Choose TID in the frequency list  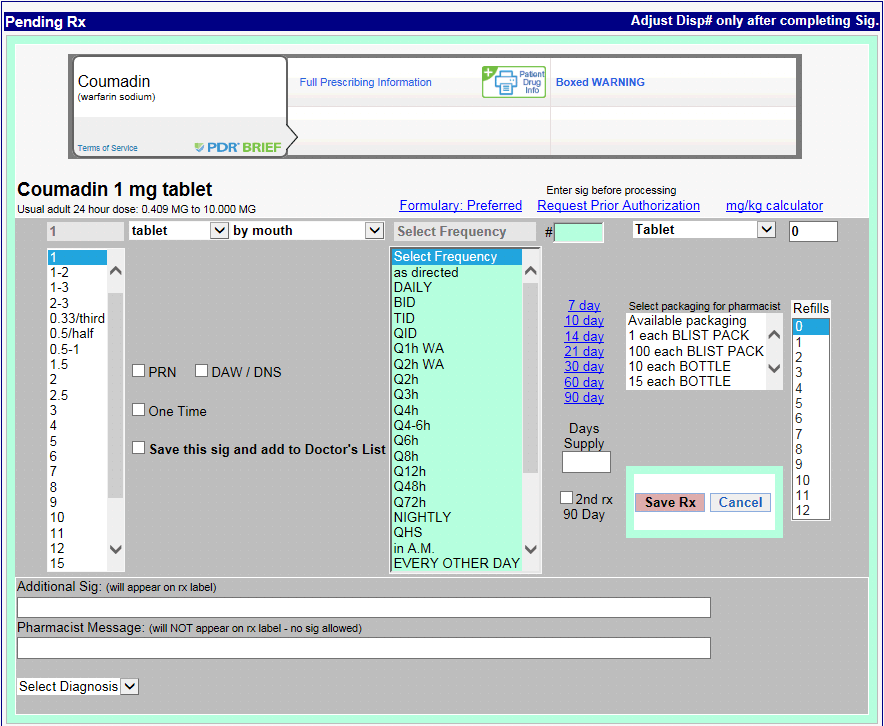457,318
